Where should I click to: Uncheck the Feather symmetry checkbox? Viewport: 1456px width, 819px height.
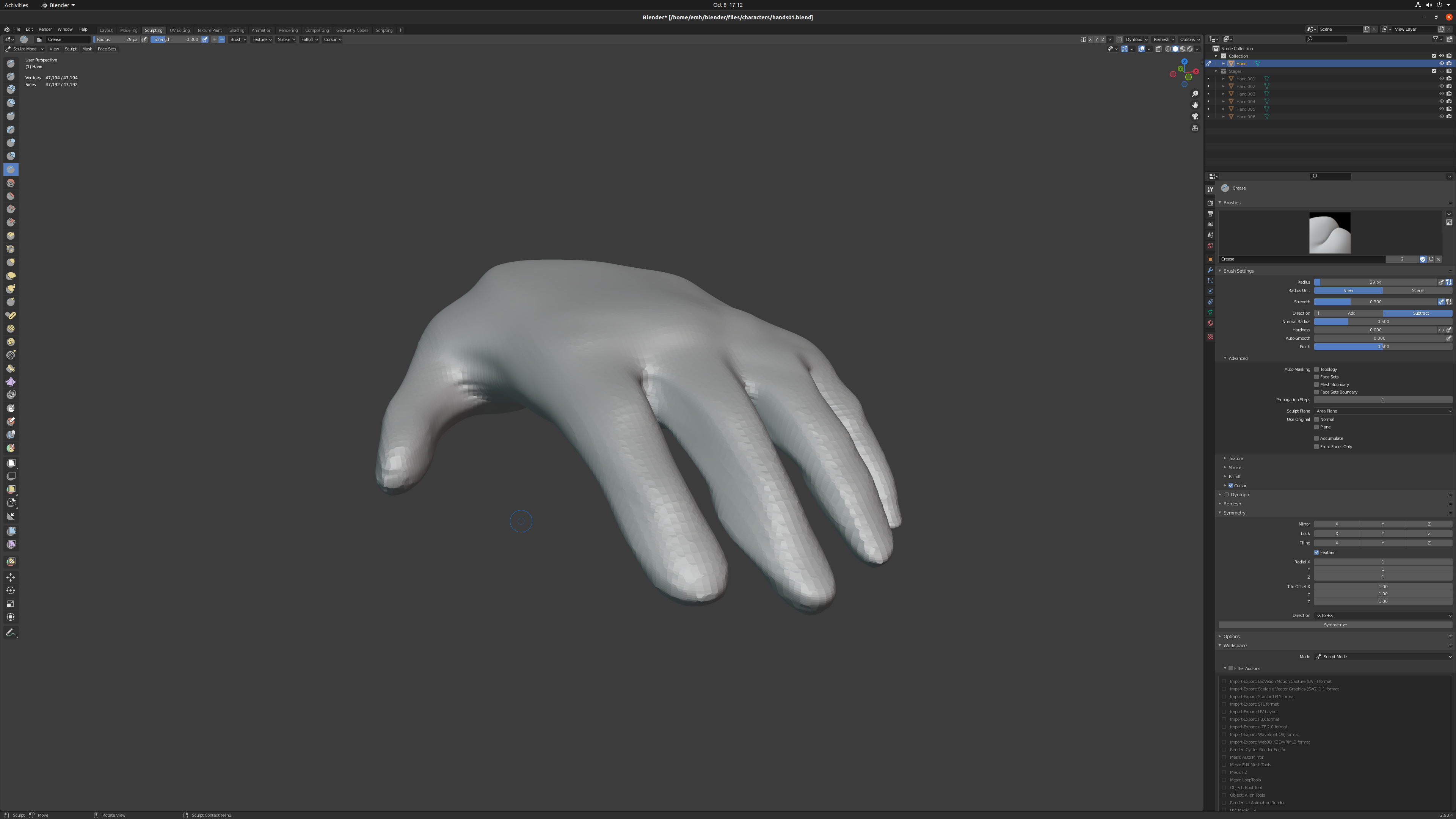tap(1316, 552)
